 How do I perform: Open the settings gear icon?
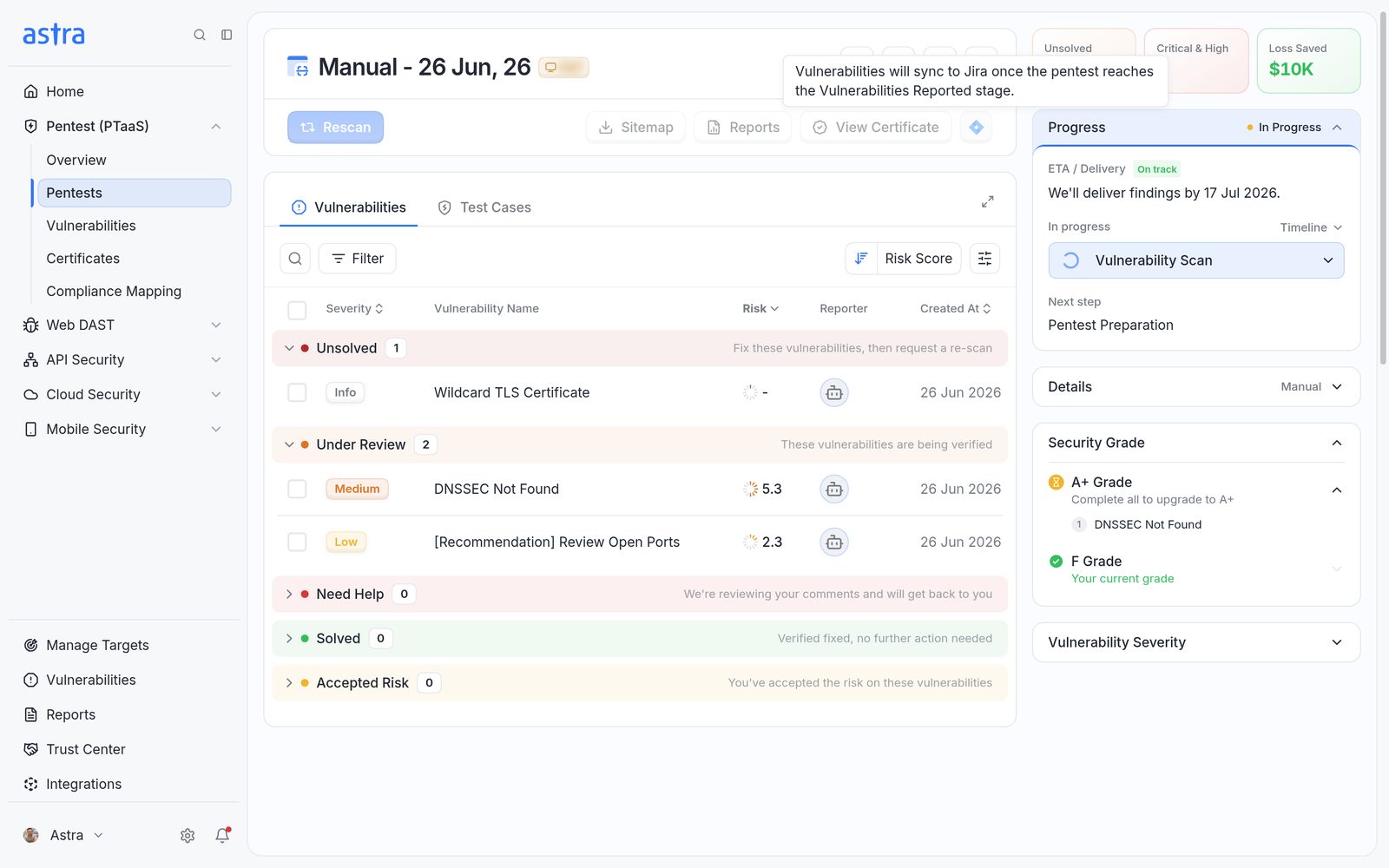[x=188, y=835]
